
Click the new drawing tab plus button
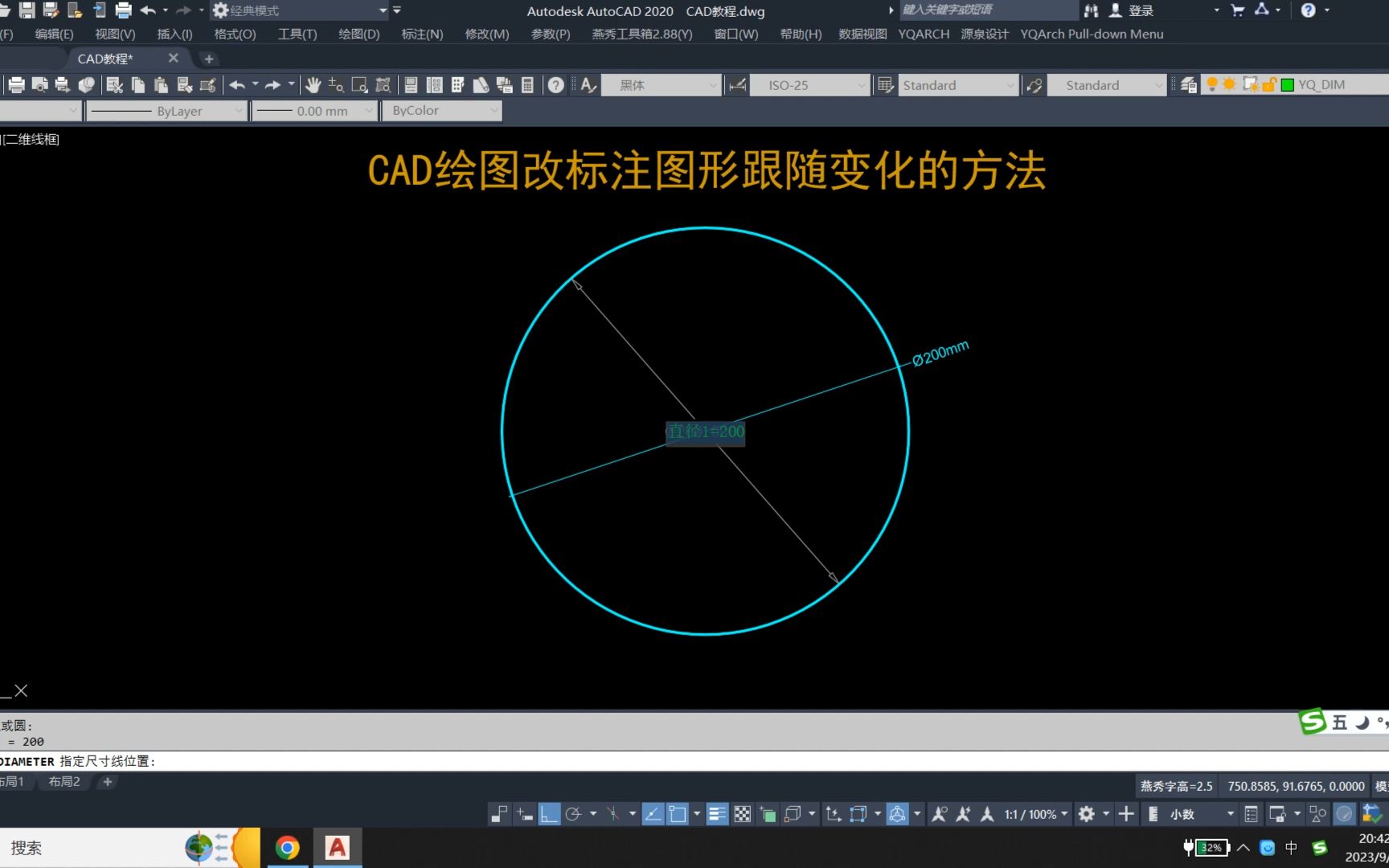click(208, 59)
